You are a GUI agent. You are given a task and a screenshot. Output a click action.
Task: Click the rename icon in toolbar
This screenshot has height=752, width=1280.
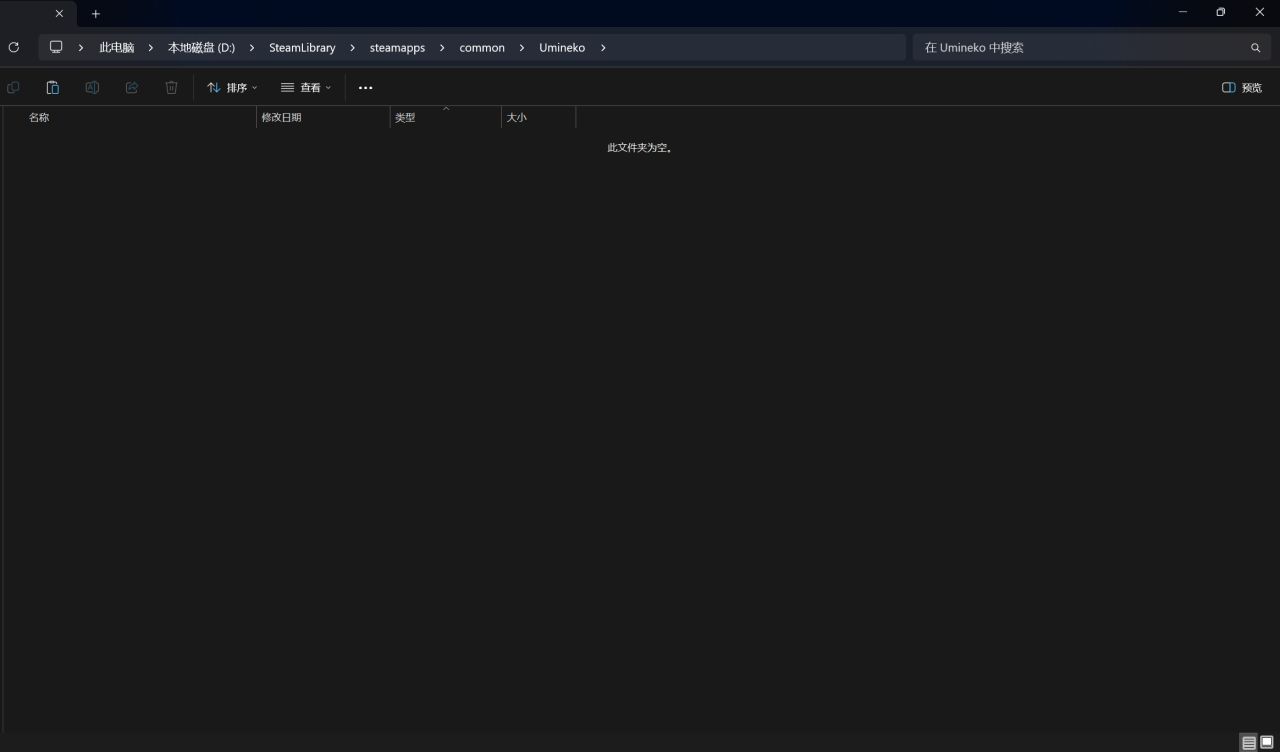pyautogui.click(x=92, y=88)
